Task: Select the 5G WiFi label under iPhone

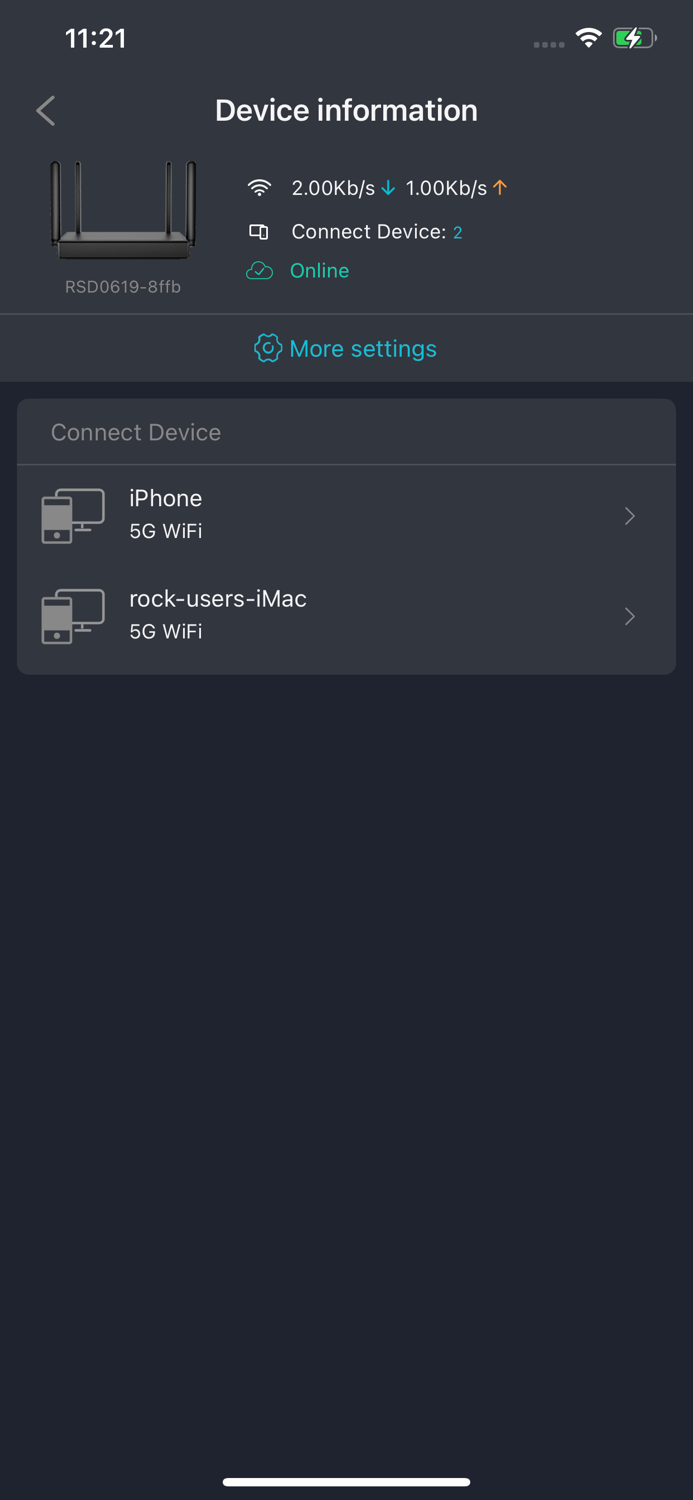Action: pyautogui.click(x=165, y=531)
